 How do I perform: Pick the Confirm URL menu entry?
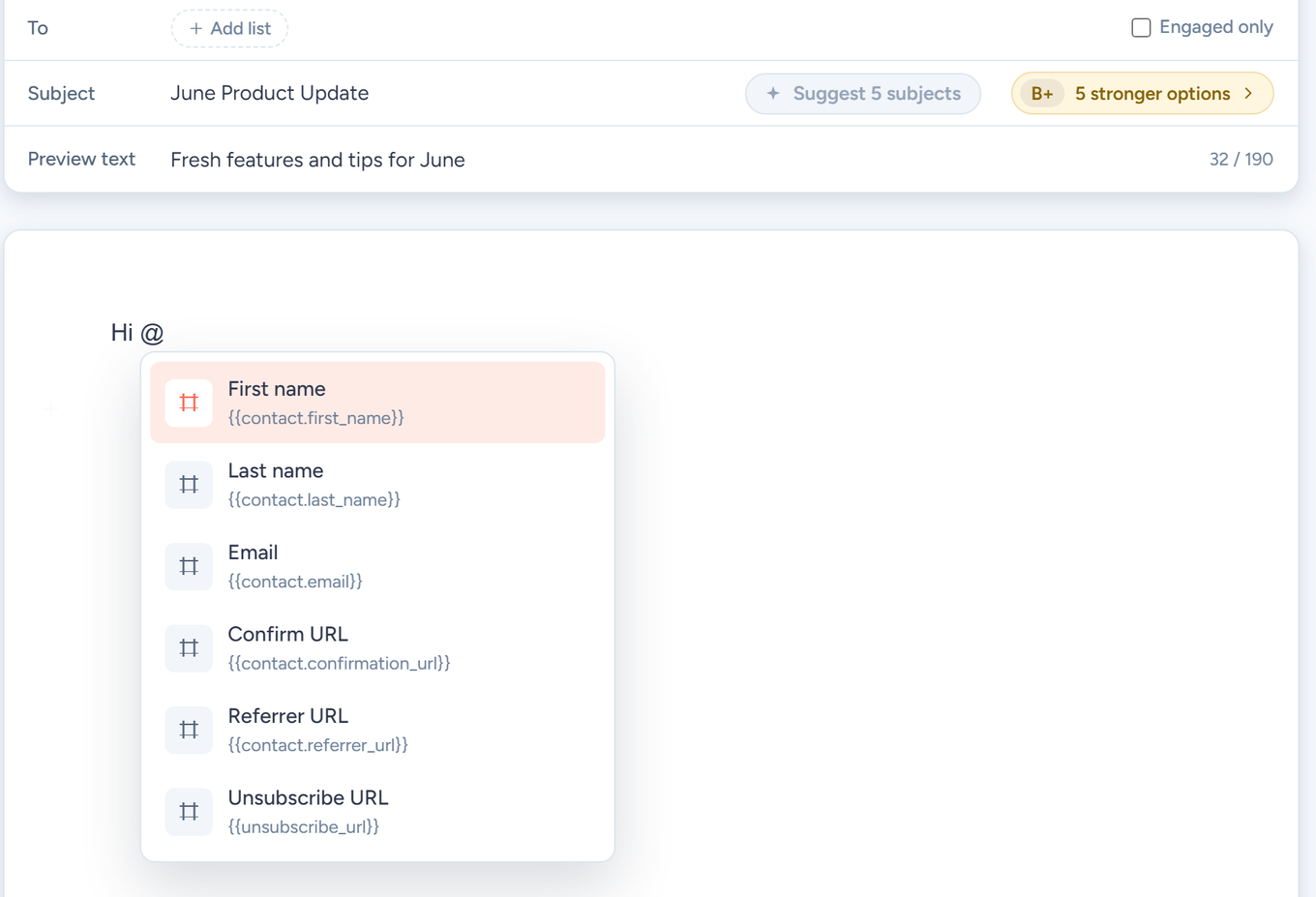pyautogui.click(x=377, y=648)
